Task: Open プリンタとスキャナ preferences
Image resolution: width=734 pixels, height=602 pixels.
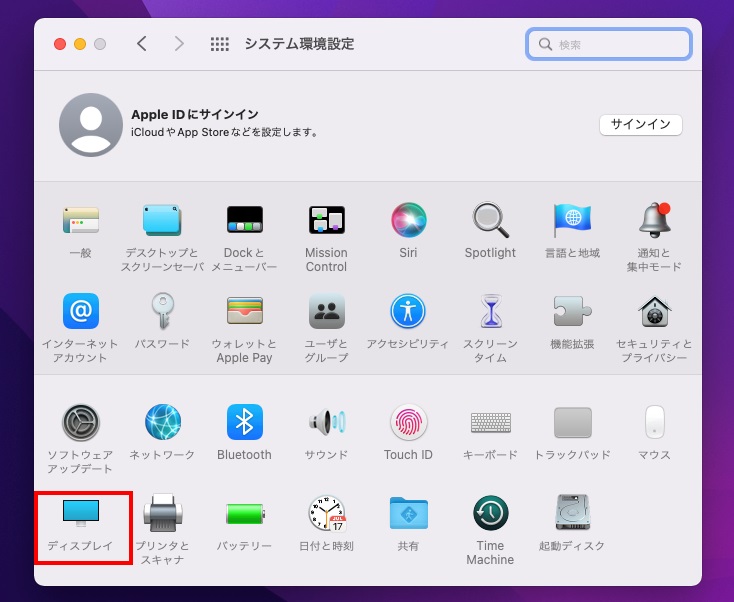Action: (162, 513)
